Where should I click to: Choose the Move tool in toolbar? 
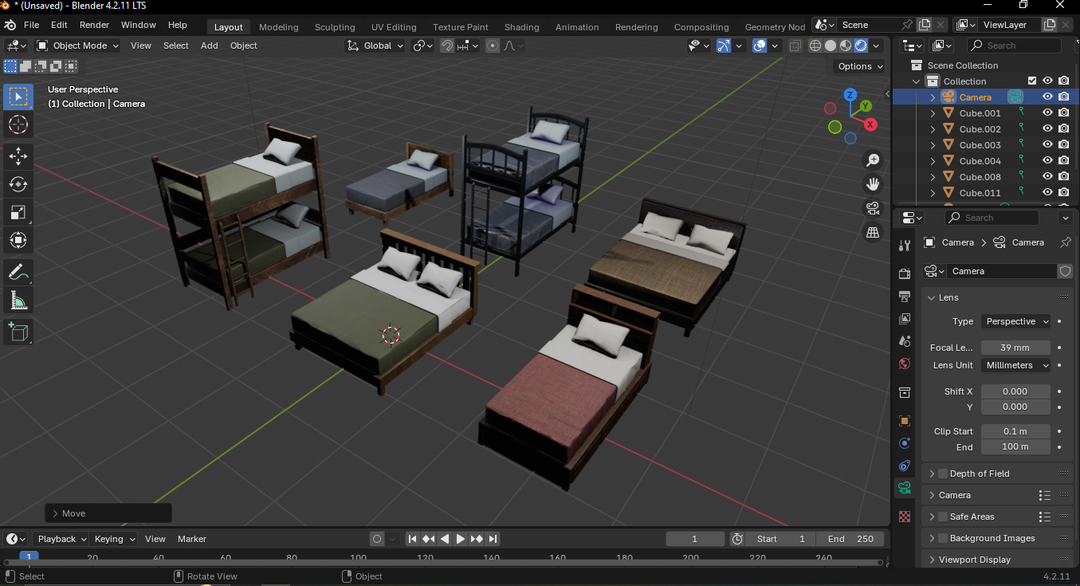click(x=19, y=156)
